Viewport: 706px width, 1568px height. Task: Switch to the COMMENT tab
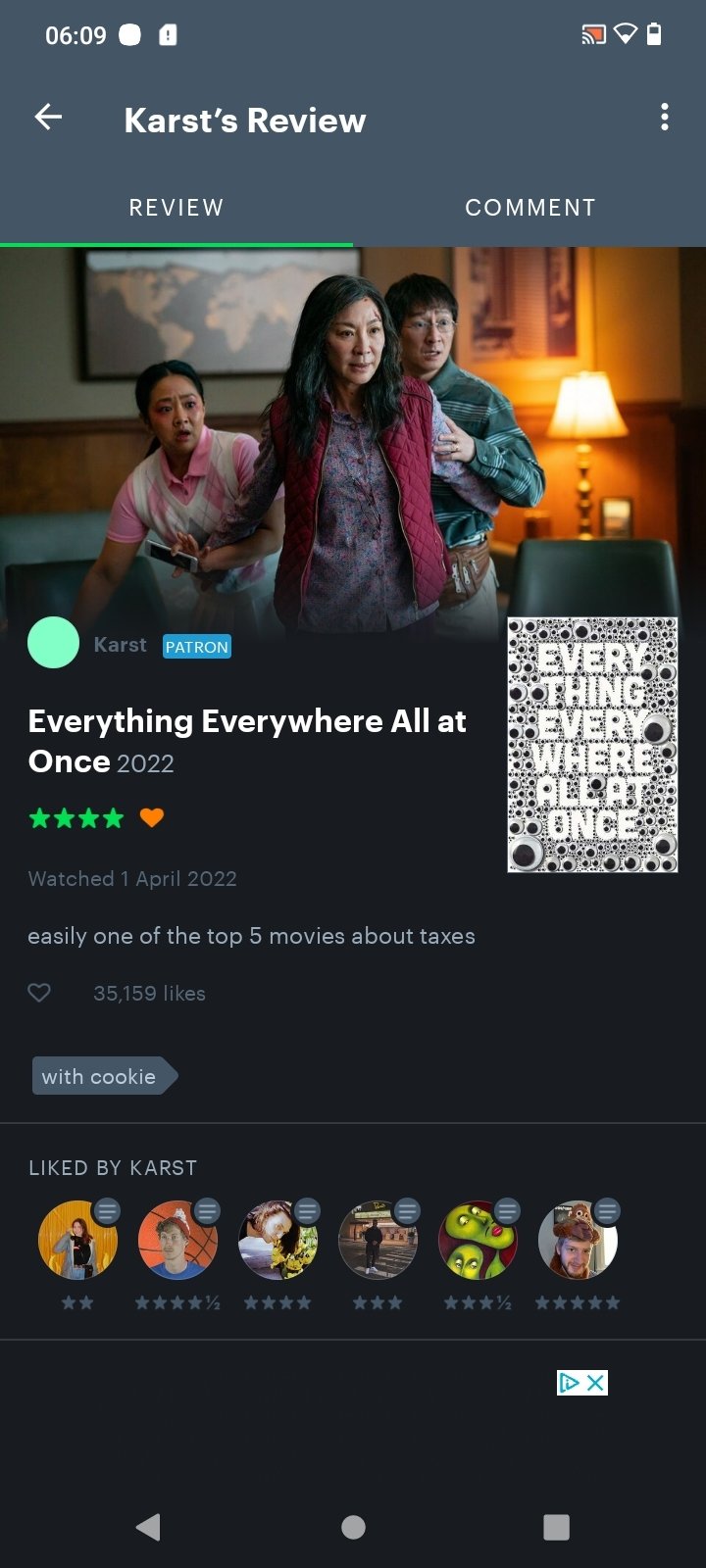click(x=529, y=208)
